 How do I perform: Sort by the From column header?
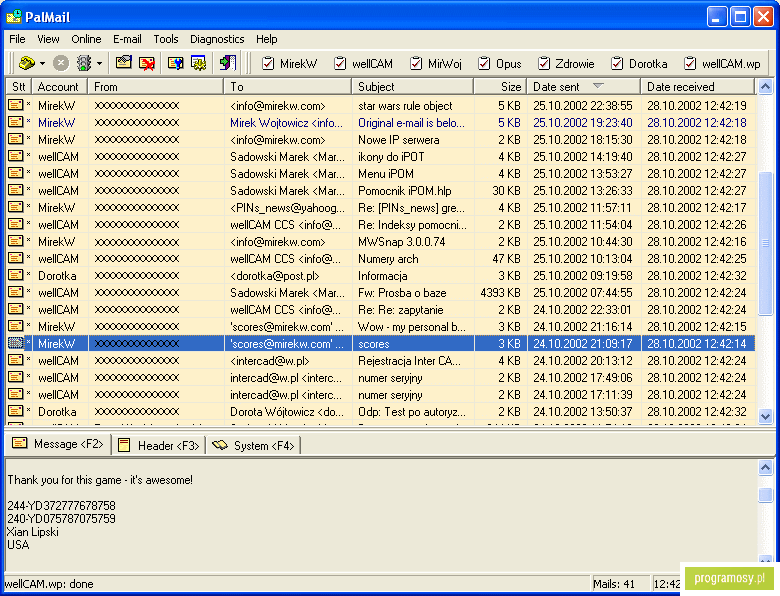(156, 87)
